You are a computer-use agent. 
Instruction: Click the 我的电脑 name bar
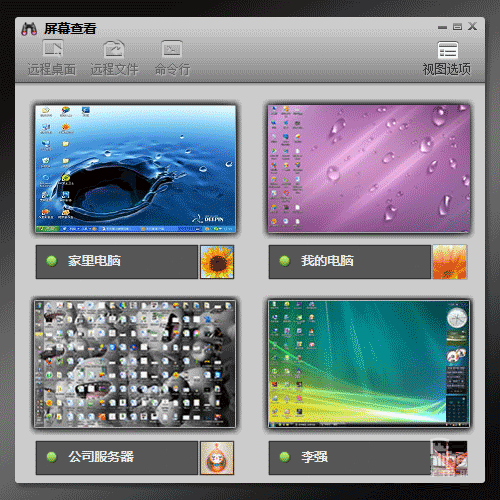(350, 262)
